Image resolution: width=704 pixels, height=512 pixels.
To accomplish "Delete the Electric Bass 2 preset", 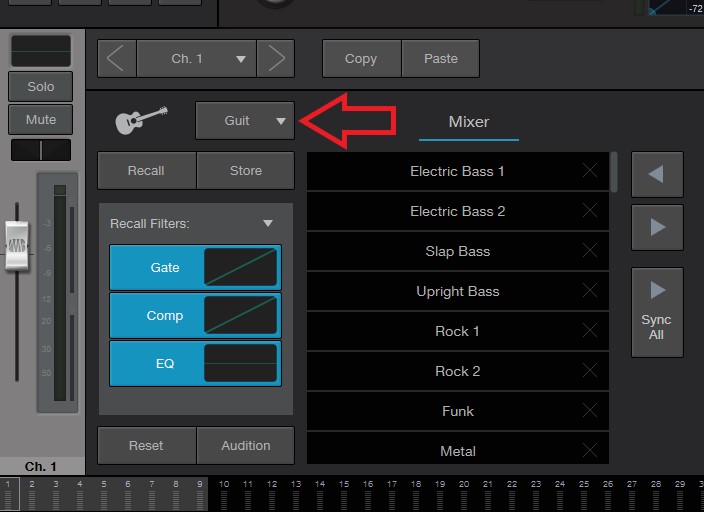I will point(590,211).
